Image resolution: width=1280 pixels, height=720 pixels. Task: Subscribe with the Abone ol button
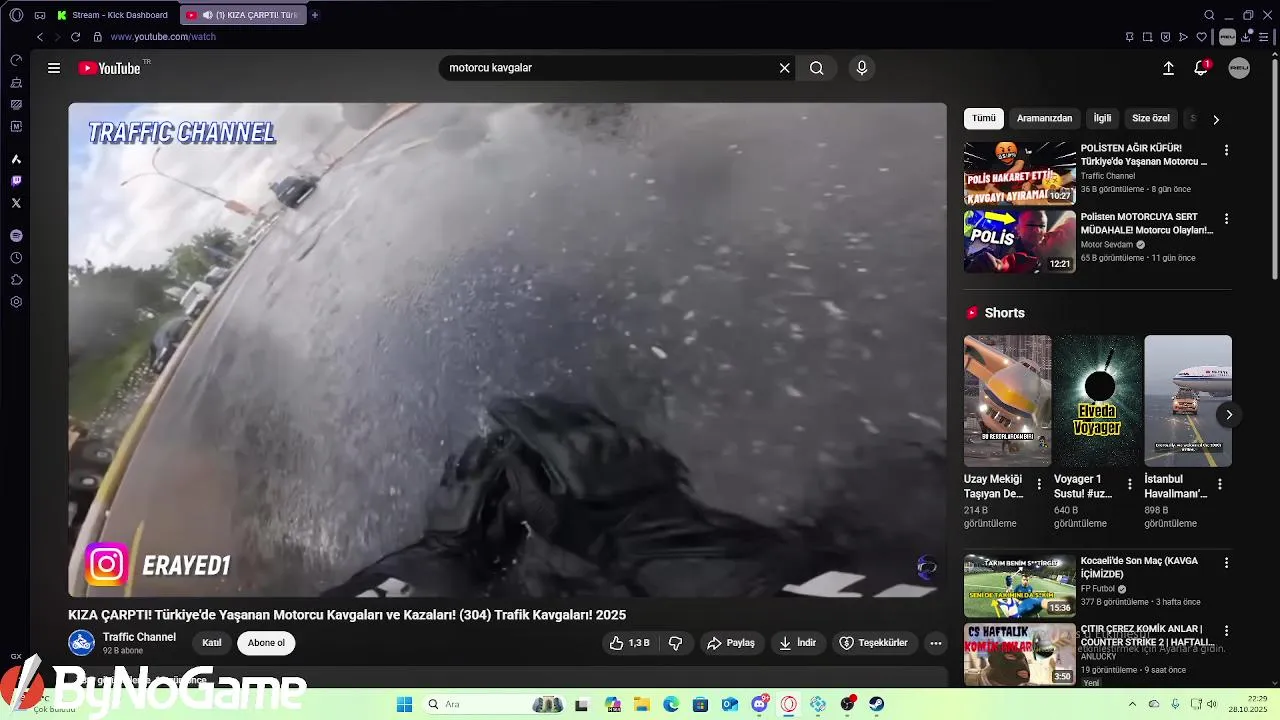point(266,643)
